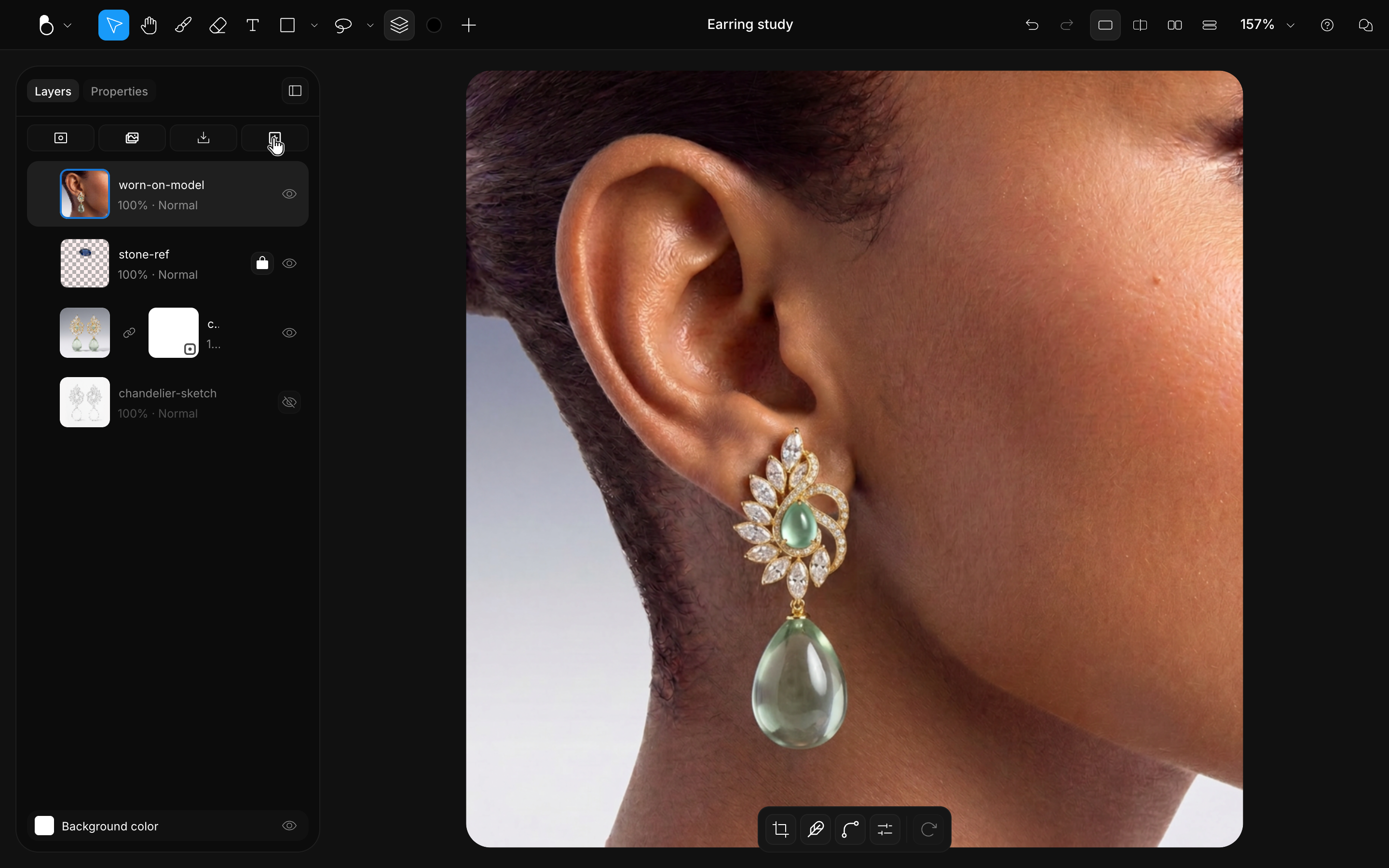Switch to the Properties tab
The height and width of the screenshot is (868, 1389).
[120, 91]
